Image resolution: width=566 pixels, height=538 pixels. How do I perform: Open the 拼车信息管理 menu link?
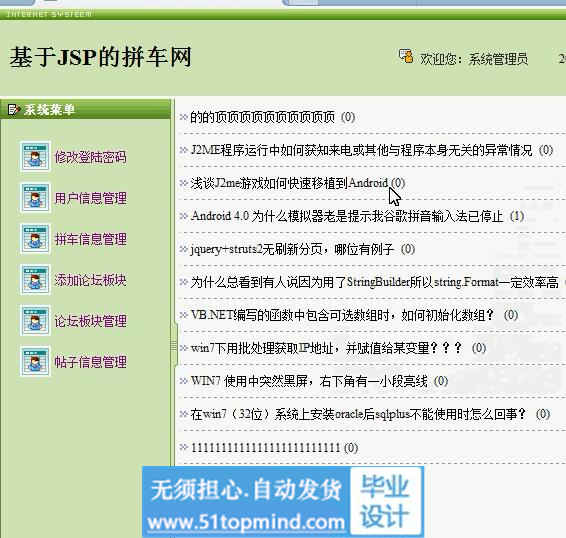coord(91,239)
